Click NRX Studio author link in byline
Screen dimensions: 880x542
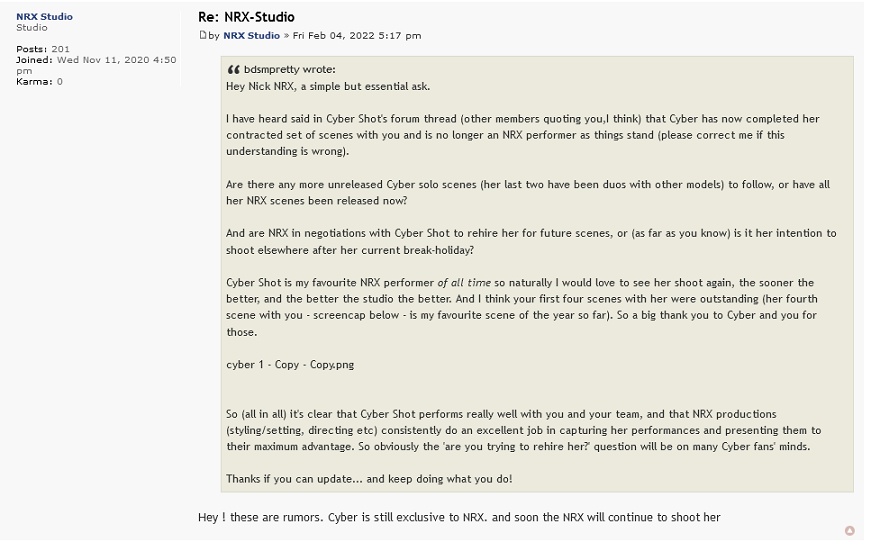click(251, 36)
